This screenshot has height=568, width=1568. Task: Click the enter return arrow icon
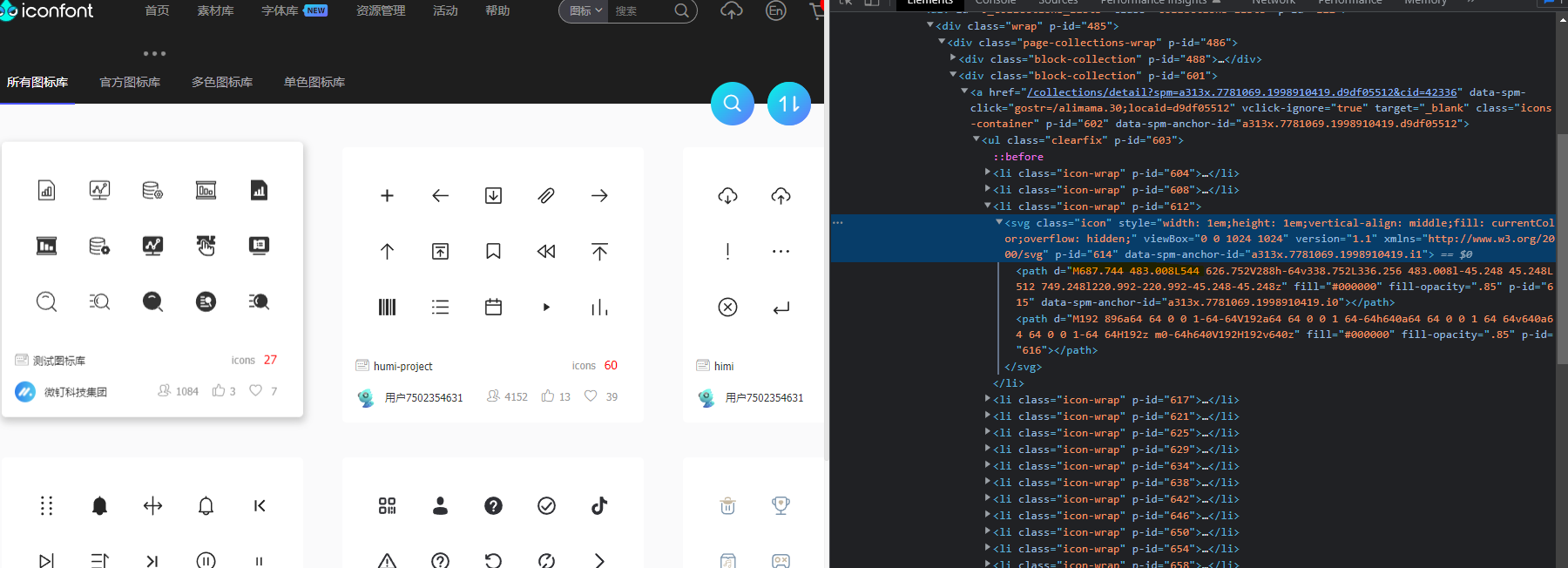(781, 307)
